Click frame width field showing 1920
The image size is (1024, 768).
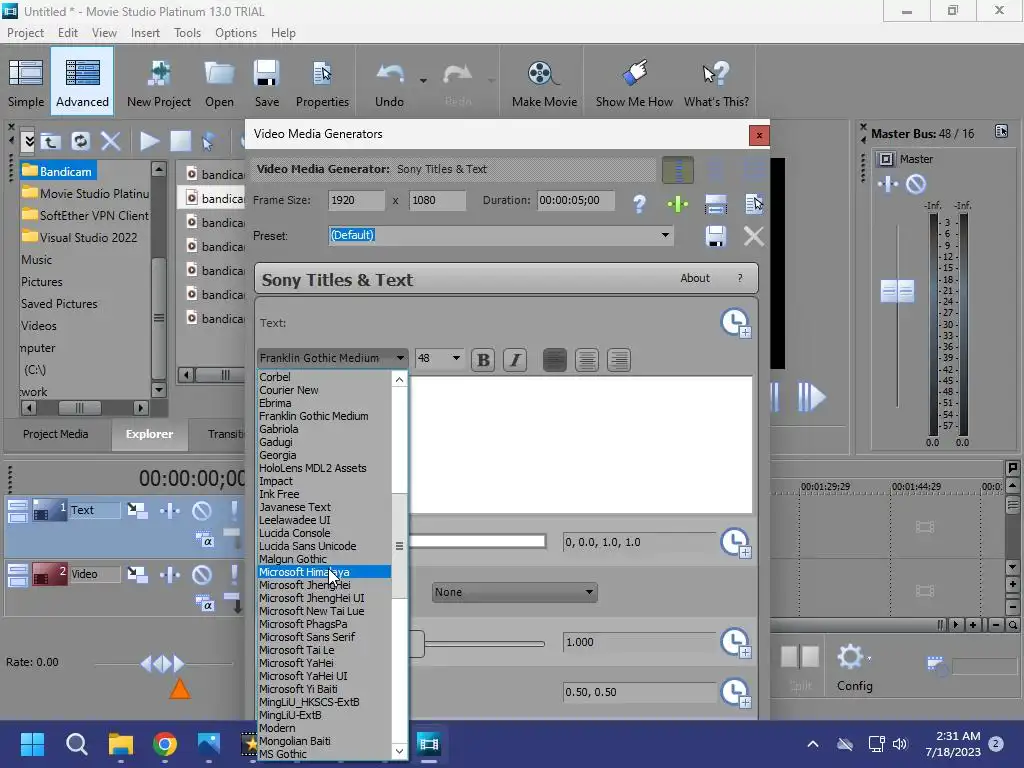[x=356, y=200]
